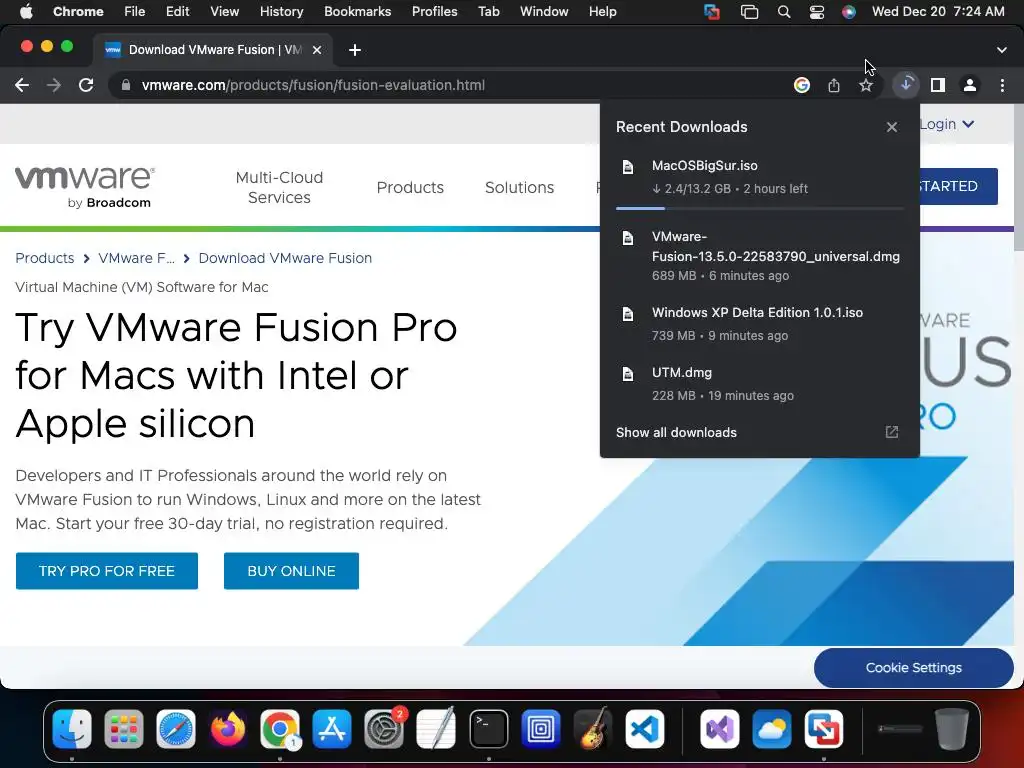Open Control Center in menu bar
This screenshot has height=768, width=1024.
(816, 12)
